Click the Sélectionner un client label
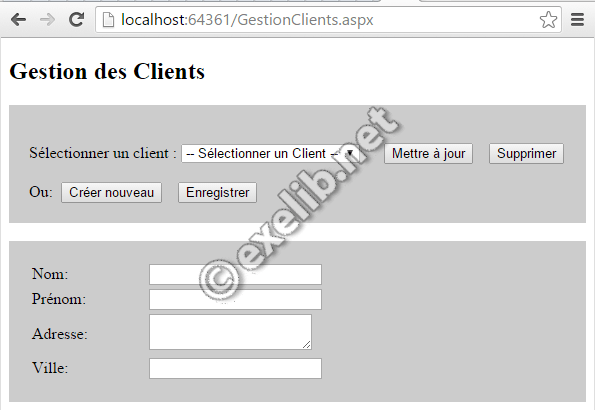595x410 pixels. 103,153
